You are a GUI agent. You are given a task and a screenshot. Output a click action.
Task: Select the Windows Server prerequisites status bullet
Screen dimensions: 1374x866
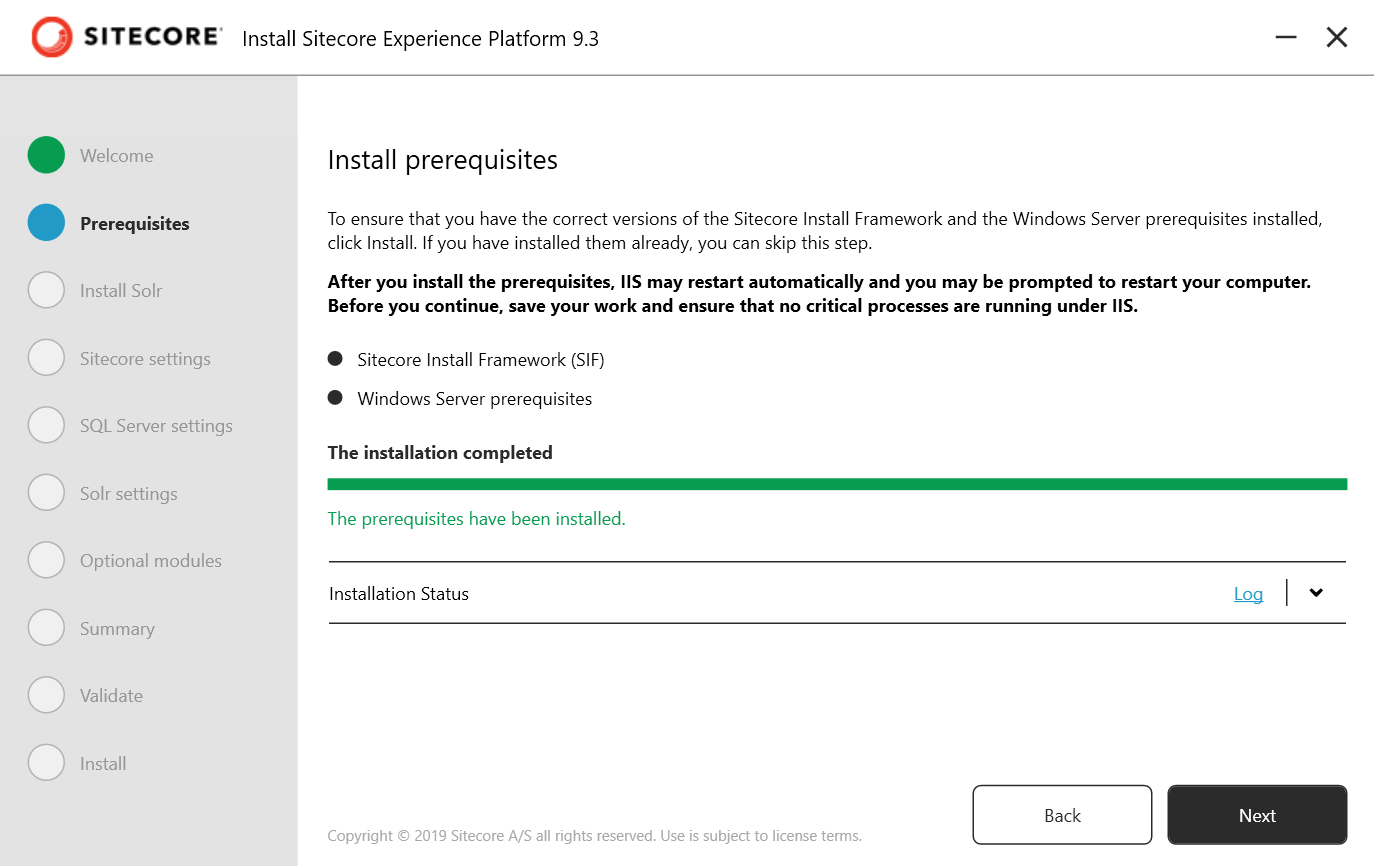coord(335,397)
